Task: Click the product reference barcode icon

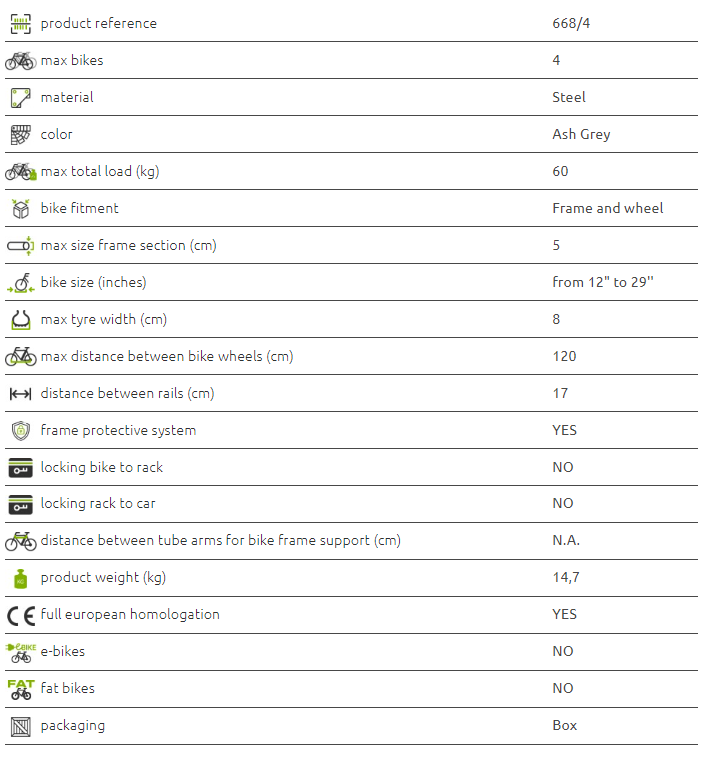Action: pos(20,23)
